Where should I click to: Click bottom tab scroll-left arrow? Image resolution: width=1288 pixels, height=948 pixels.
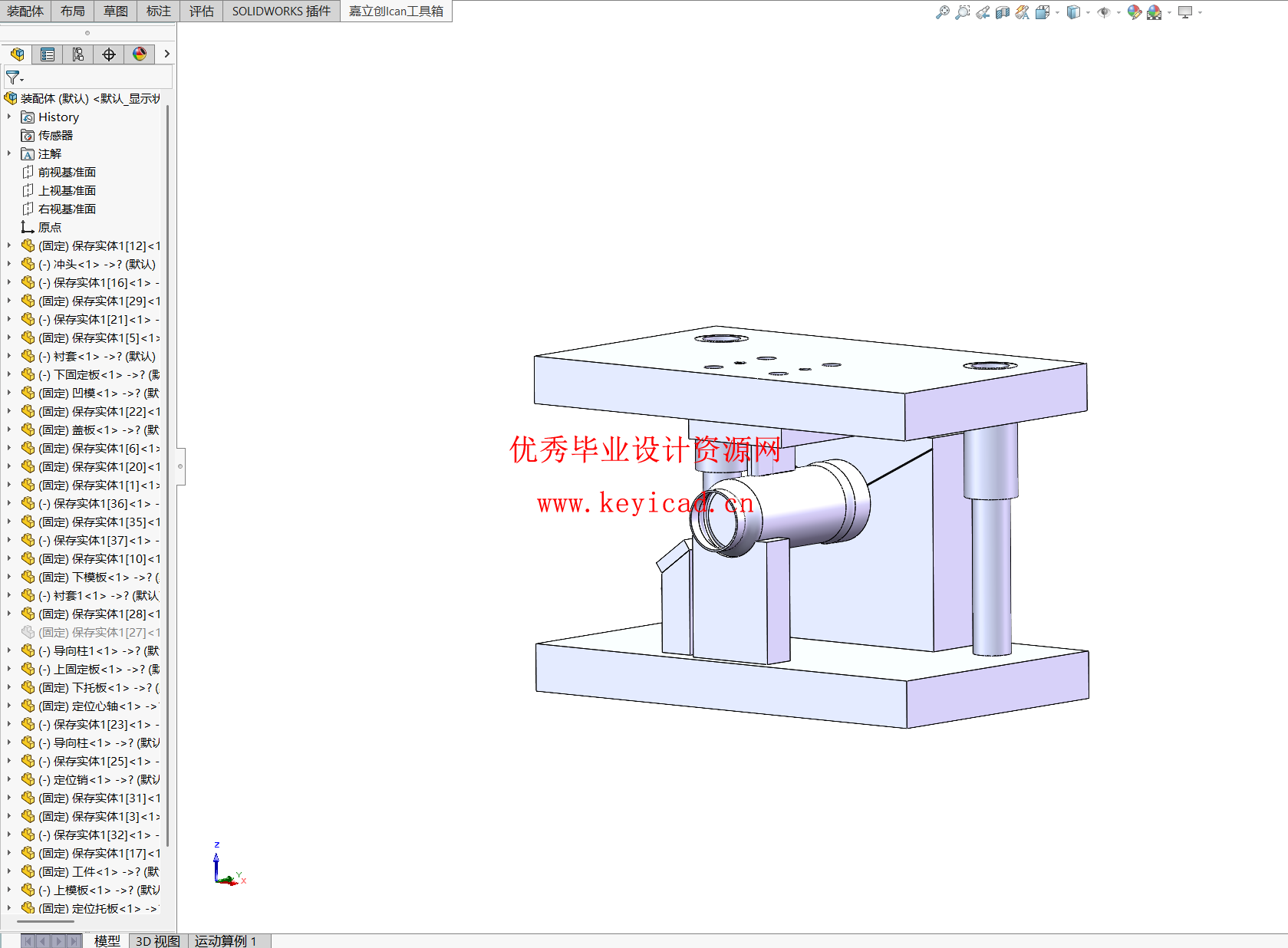[x=43, y=941]
